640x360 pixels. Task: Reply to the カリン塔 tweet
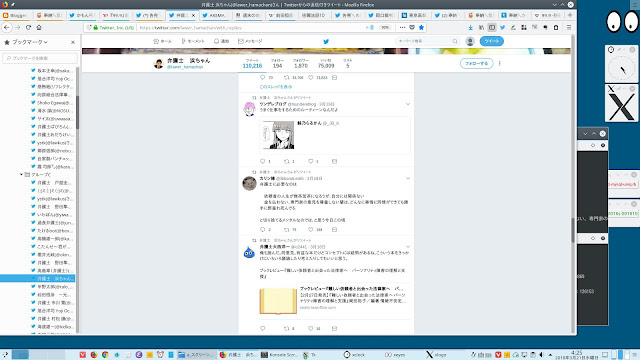pos(263,229)
